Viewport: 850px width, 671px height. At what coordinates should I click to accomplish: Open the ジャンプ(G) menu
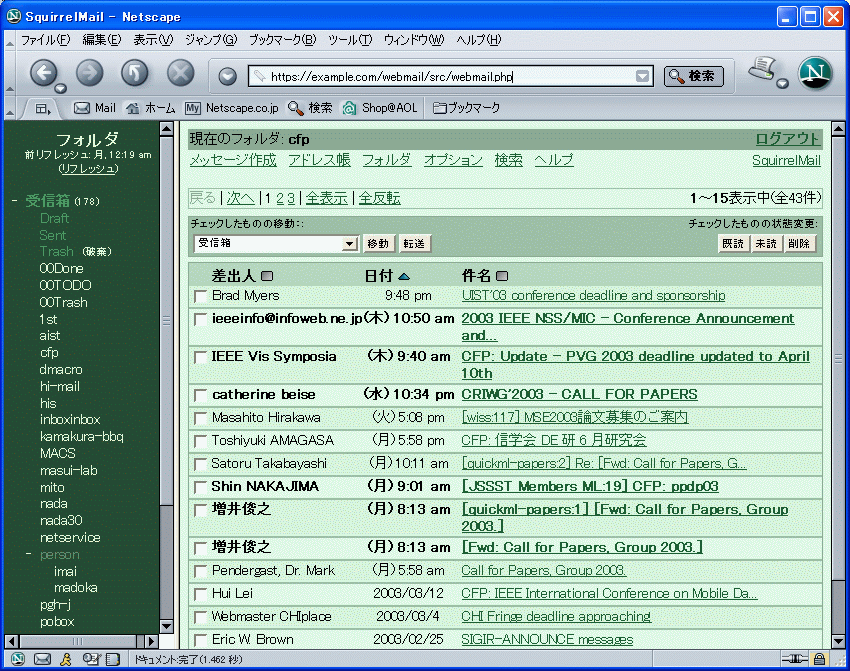211,40
